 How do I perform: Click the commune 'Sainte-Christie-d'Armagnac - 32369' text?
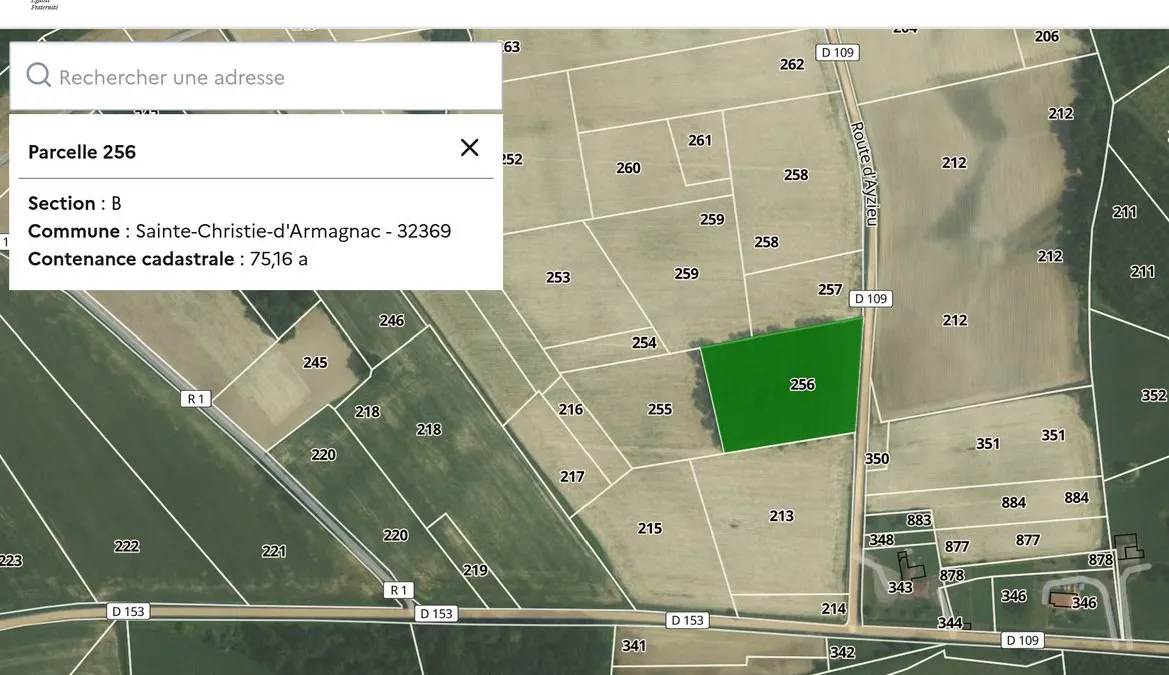tap(293, 231)
